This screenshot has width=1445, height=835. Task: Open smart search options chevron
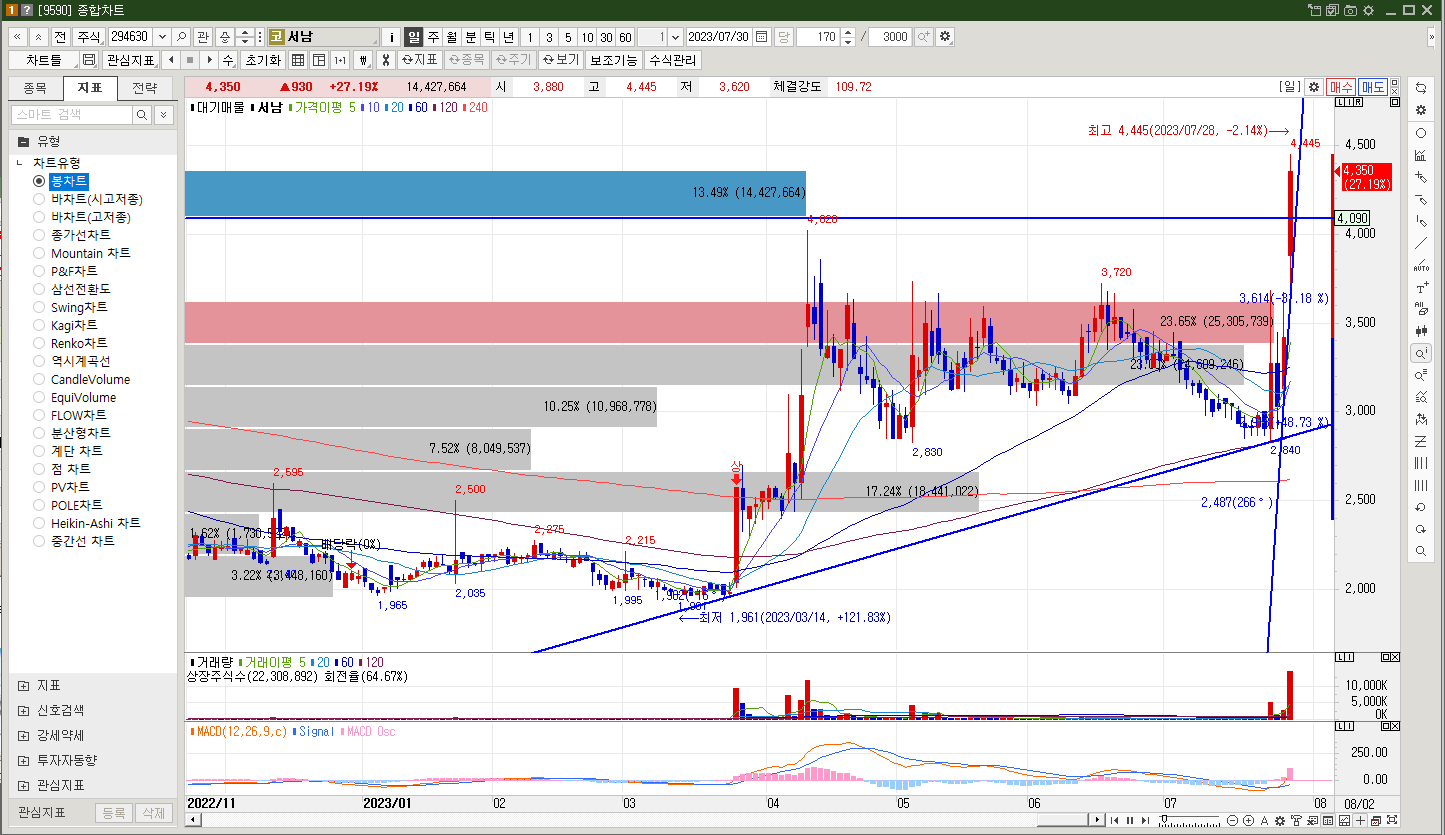pyautogui.click(x=164, y=115)
